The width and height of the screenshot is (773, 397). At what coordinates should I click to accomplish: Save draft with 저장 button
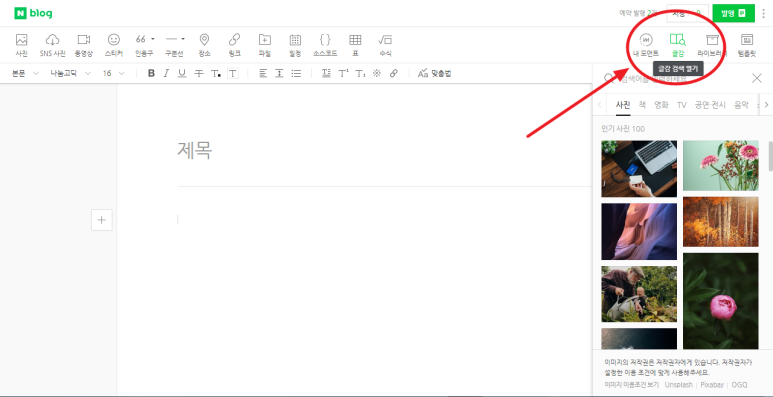[687, 13]
